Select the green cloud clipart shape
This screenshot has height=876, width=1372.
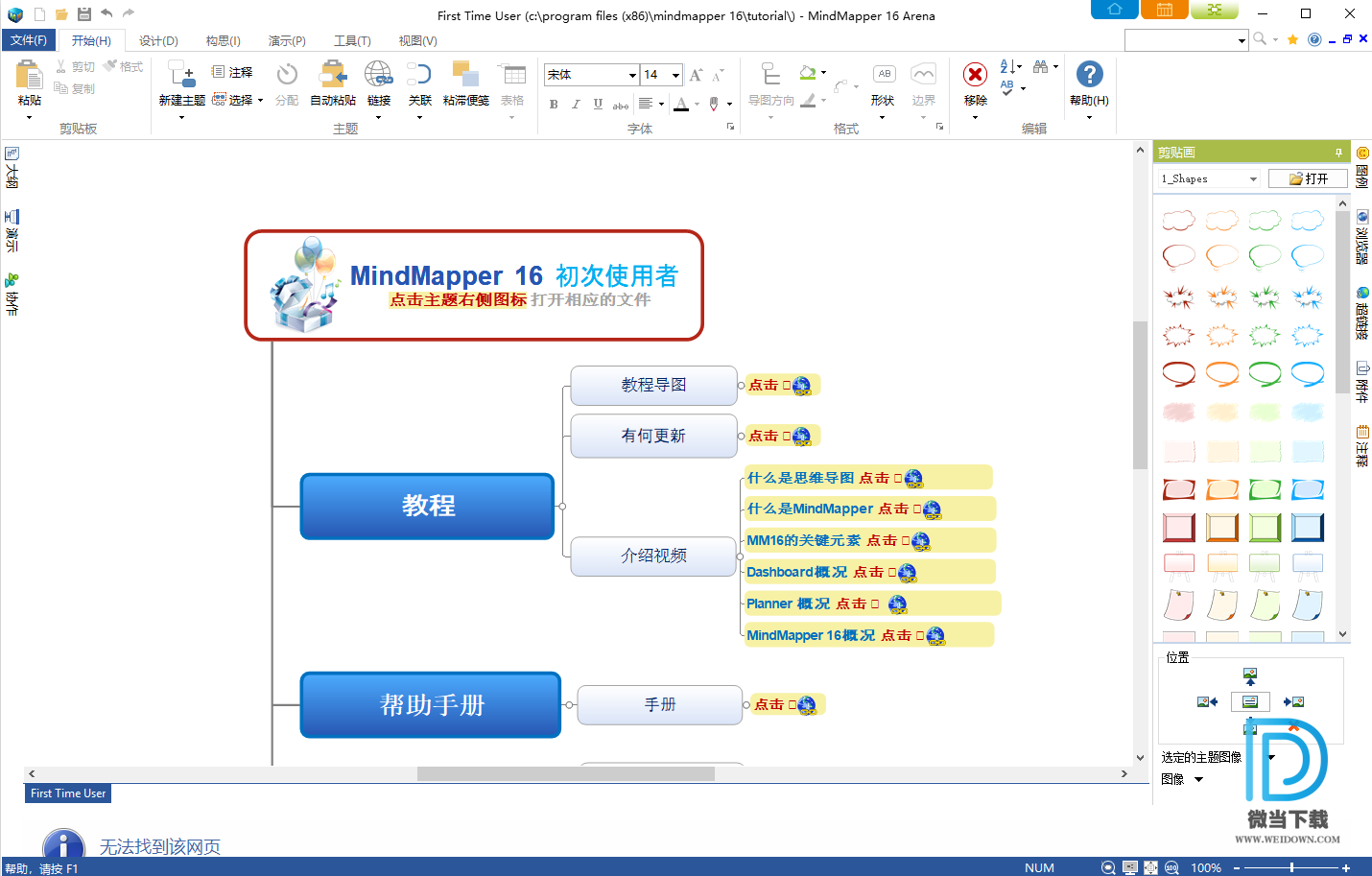[x=1265, y=221]
